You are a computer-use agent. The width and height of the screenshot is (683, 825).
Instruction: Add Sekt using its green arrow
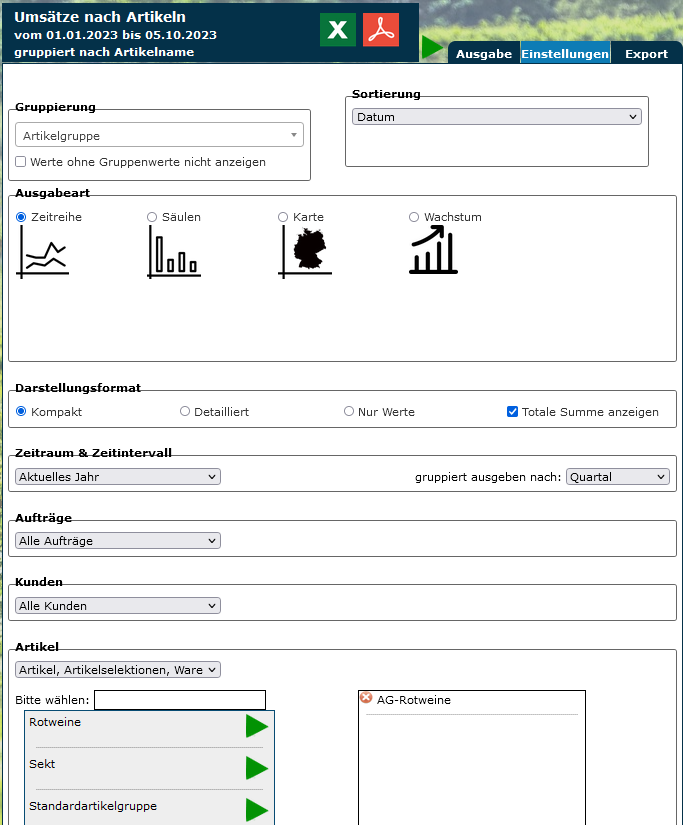pyautogui.click(x=257, y=768)
